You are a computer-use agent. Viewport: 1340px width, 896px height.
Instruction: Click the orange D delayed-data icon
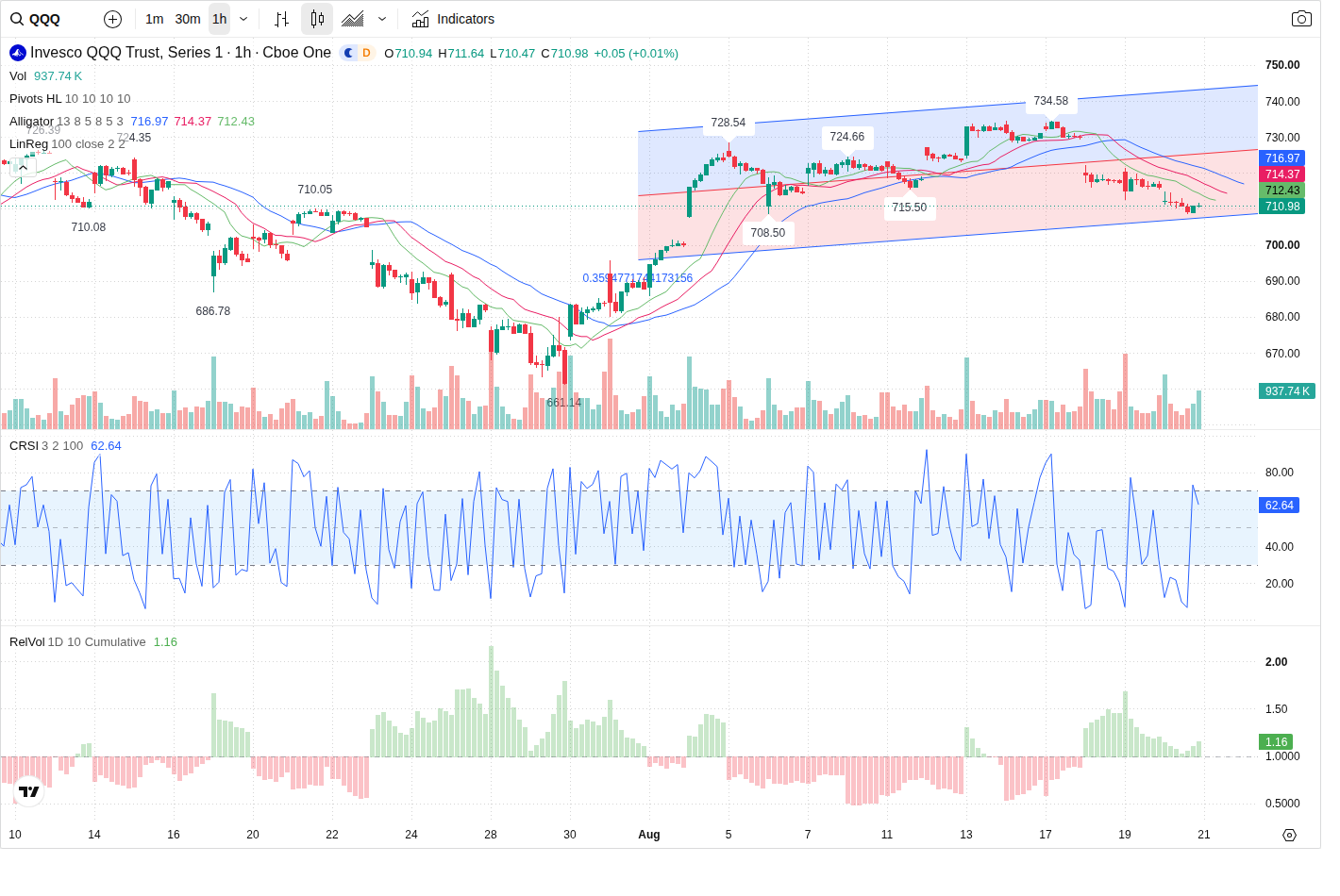coord(366,53)
